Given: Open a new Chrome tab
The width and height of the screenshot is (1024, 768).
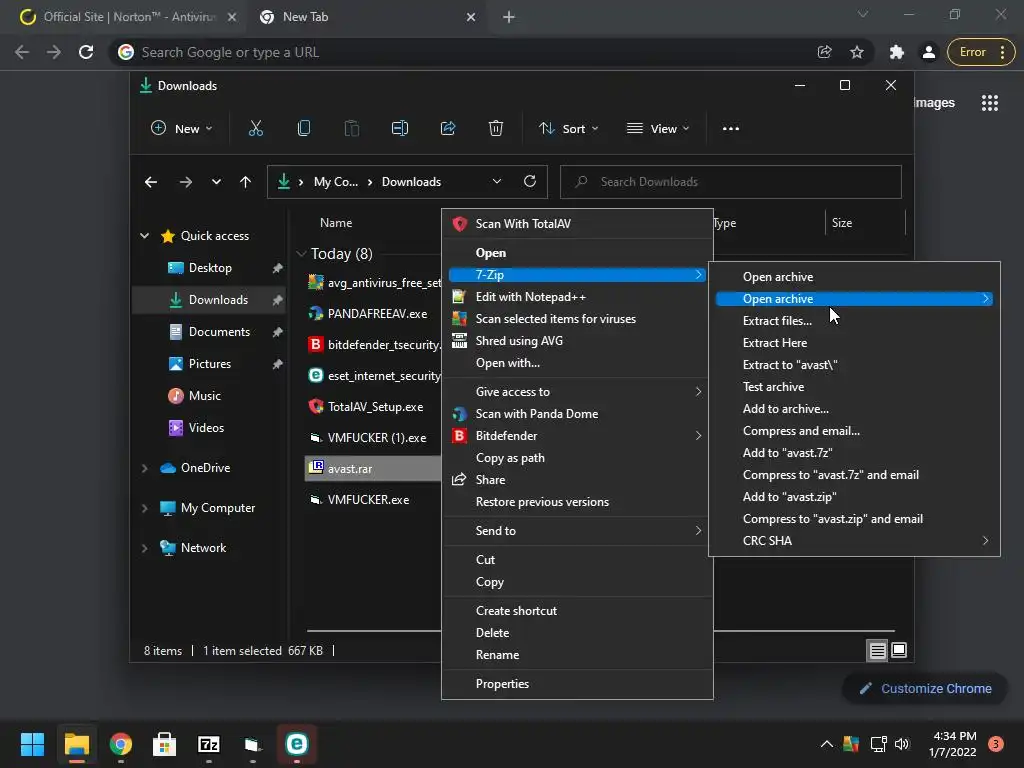Looking at the screenshot, I should [x=509, y=17].
